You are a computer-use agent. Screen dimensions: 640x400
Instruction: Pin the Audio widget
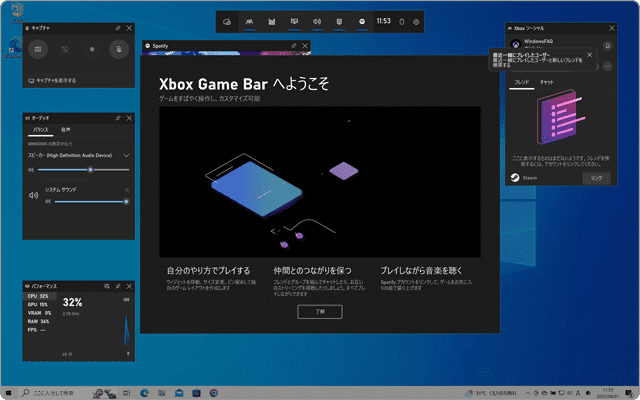pos(118,118)
